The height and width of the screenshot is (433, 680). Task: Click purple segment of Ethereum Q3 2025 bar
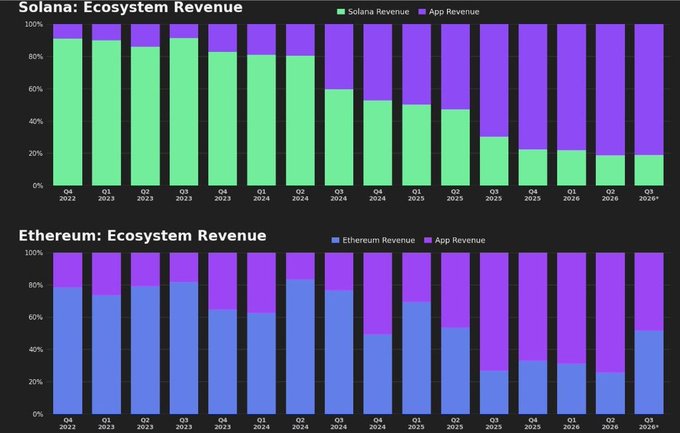(x=494, y=312)
